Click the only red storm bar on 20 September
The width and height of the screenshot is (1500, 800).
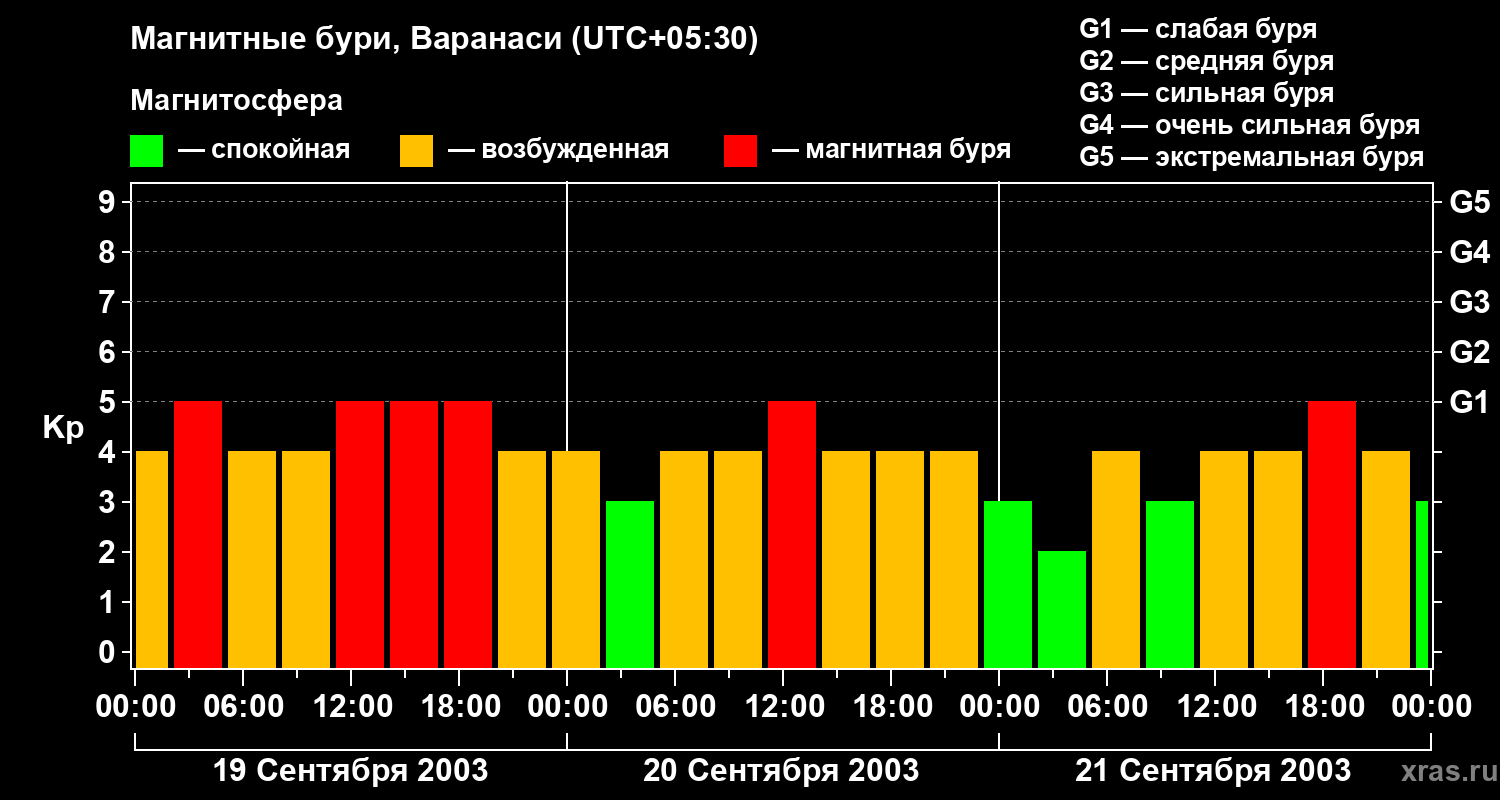pos(792,535)
